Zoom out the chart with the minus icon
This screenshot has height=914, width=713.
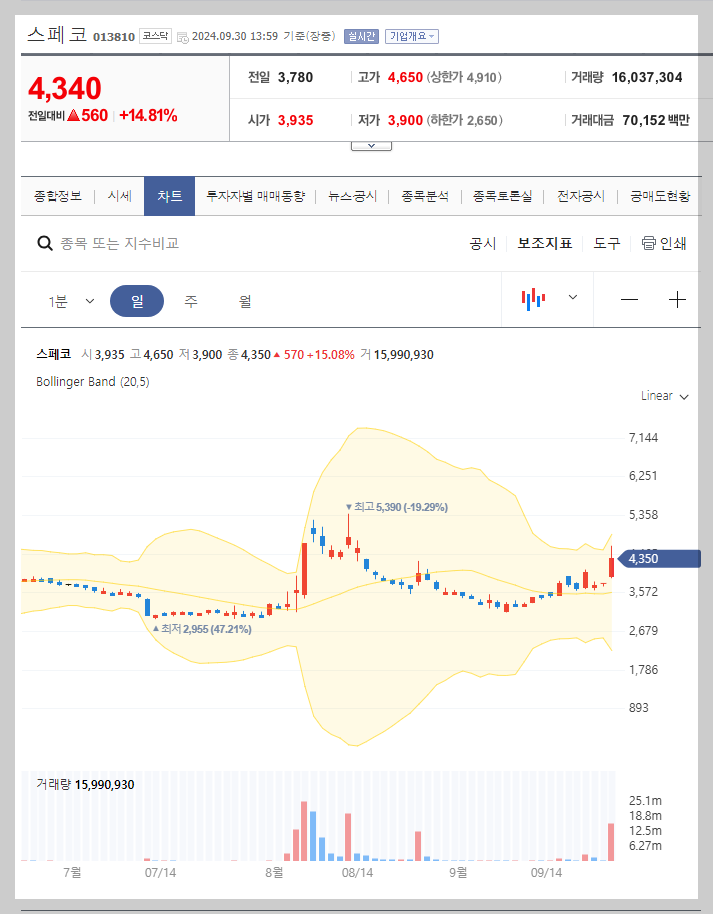(629, 299)
